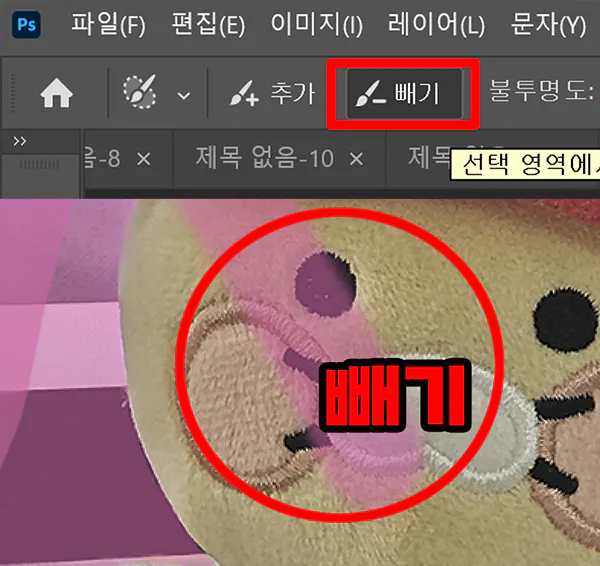The image size is (600, 566).
Task: Open the 파일(F) menu
Action: [108, 24]
